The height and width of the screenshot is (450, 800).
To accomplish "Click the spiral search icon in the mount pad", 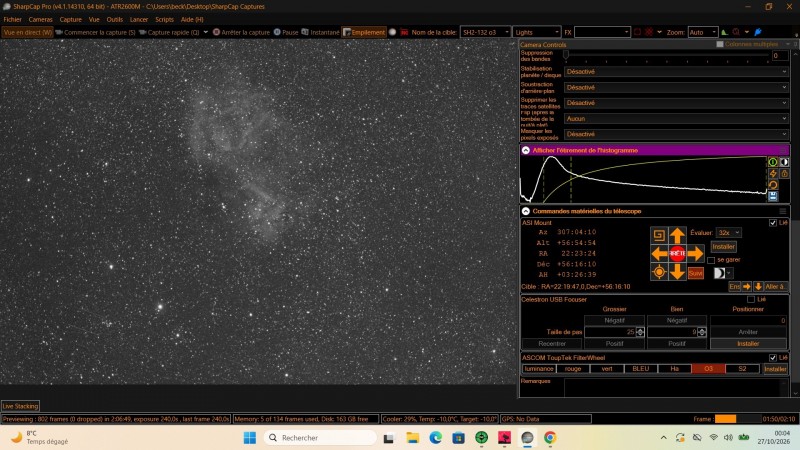I will coord(659,235).
